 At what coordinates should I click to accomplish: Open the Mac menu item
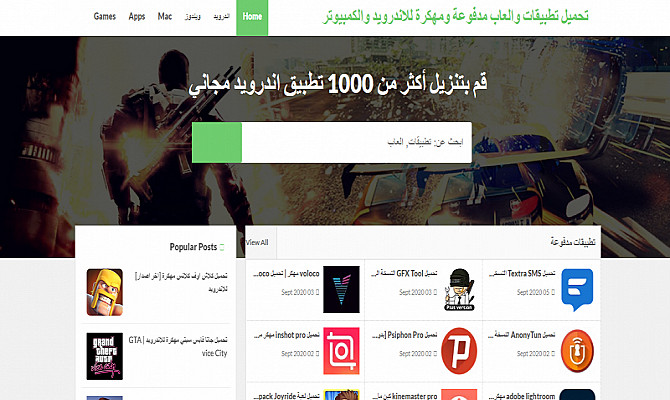[165, 17]
